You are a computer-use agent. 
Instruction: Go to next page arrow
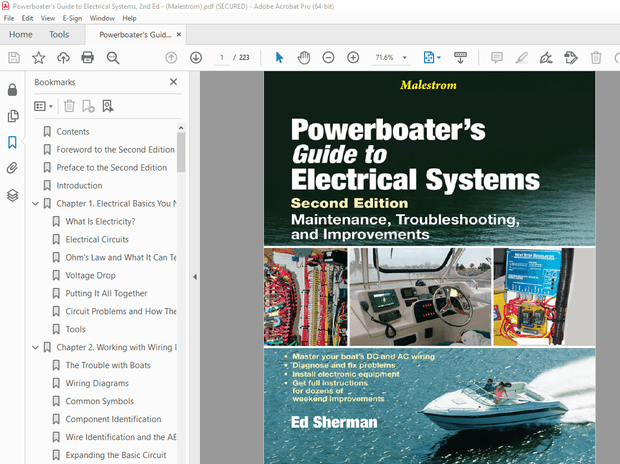point(196,58)
